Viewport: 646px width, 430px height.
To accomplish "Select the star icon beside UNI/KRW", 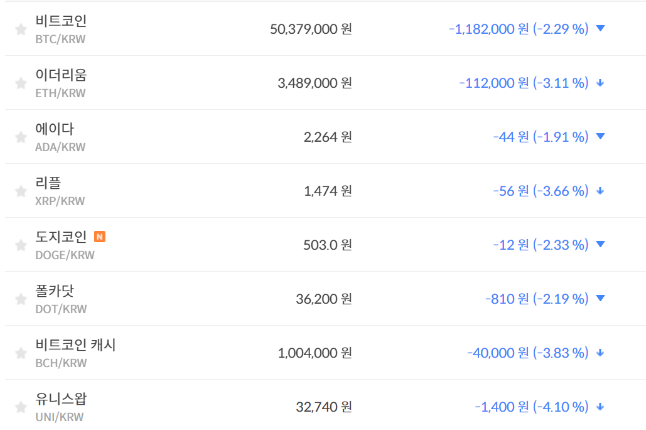I will [20, 407].
